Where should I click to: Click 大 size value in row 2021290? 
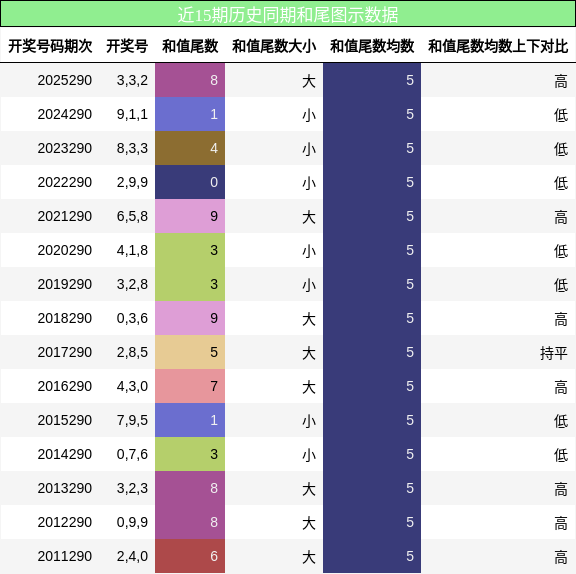tap(309, 217)
